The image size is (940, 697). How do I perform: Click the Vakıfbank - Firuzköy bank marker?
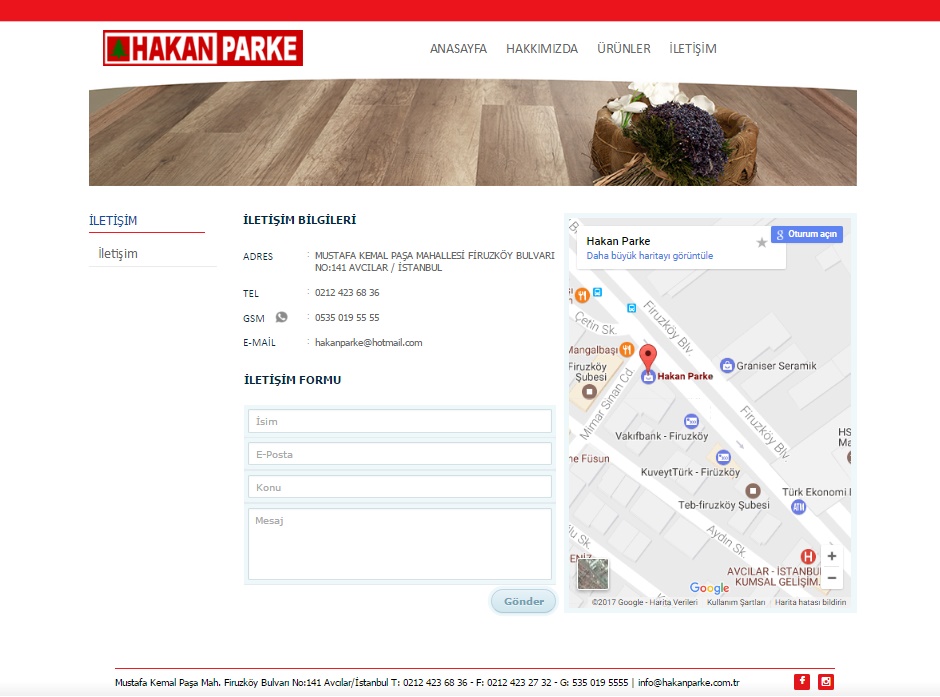tap(691, 421)
